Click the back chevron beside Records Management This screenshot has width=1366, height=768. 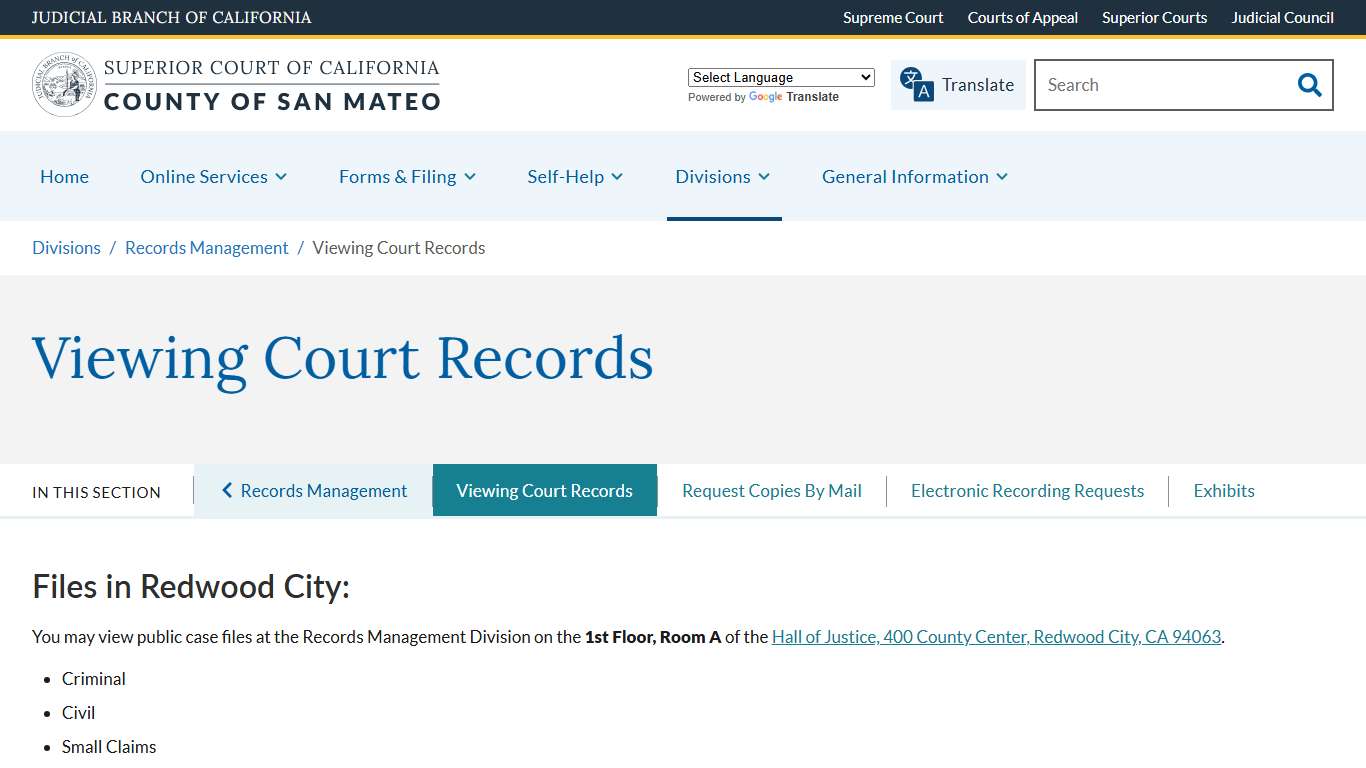226,490
